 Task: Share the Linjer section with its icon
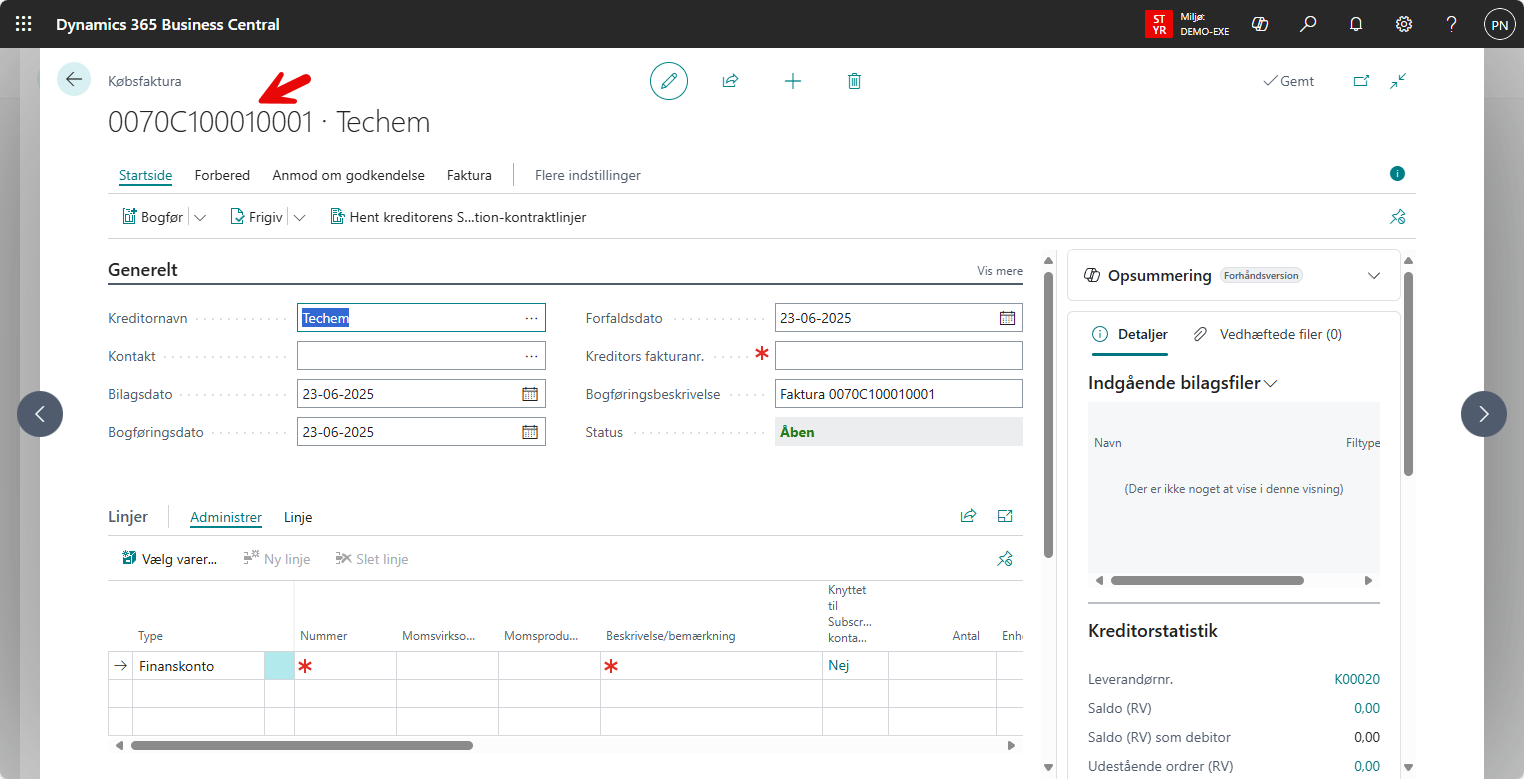pos(968,516)
